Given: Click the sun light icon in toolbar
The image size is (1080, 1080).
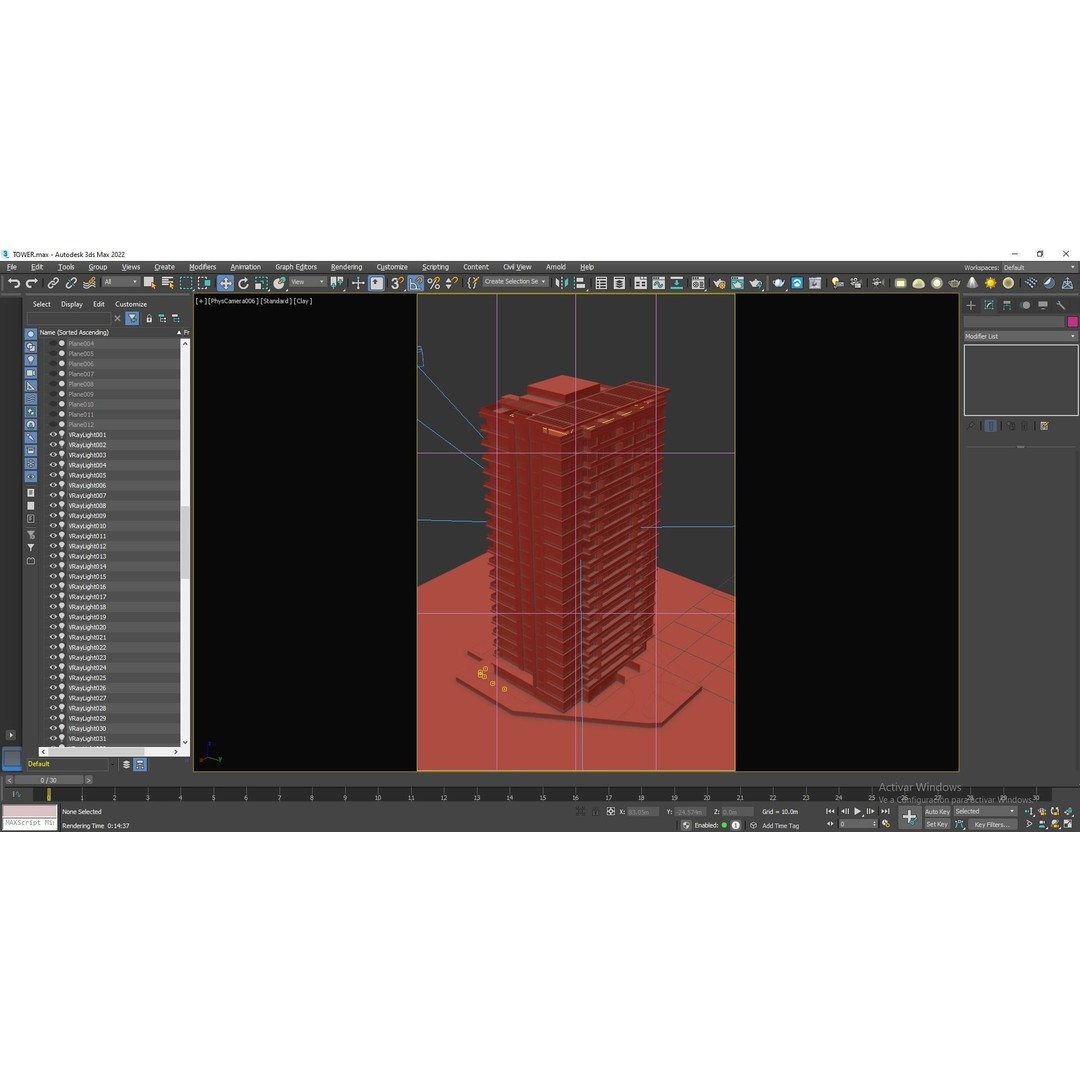Looking at the screenshot, I should click(x=990, y=283).
